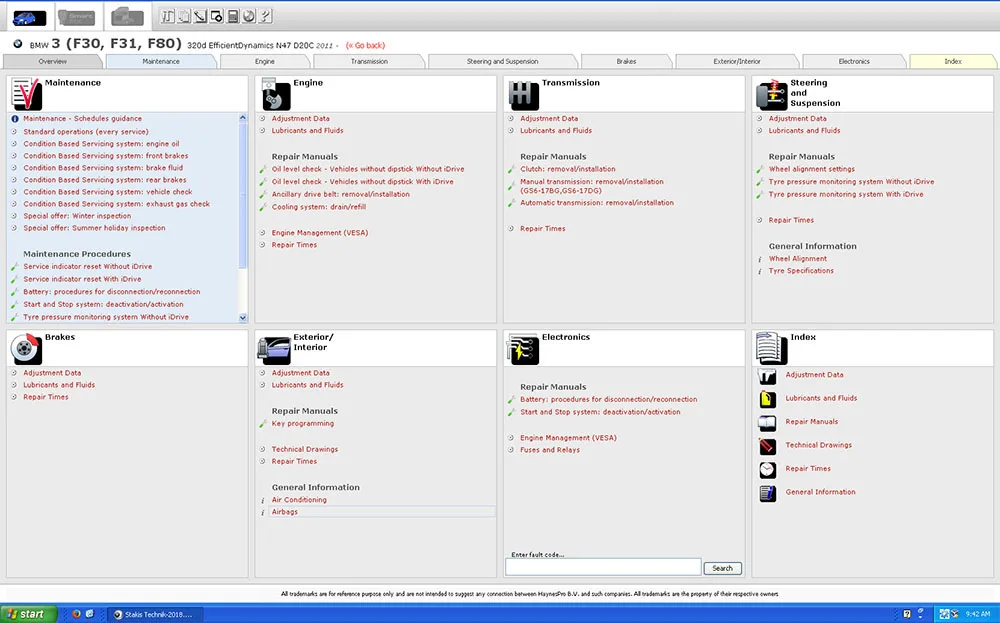Open help with the question mark icon
The image size is (1000, 623).
[x=266, y=17]
